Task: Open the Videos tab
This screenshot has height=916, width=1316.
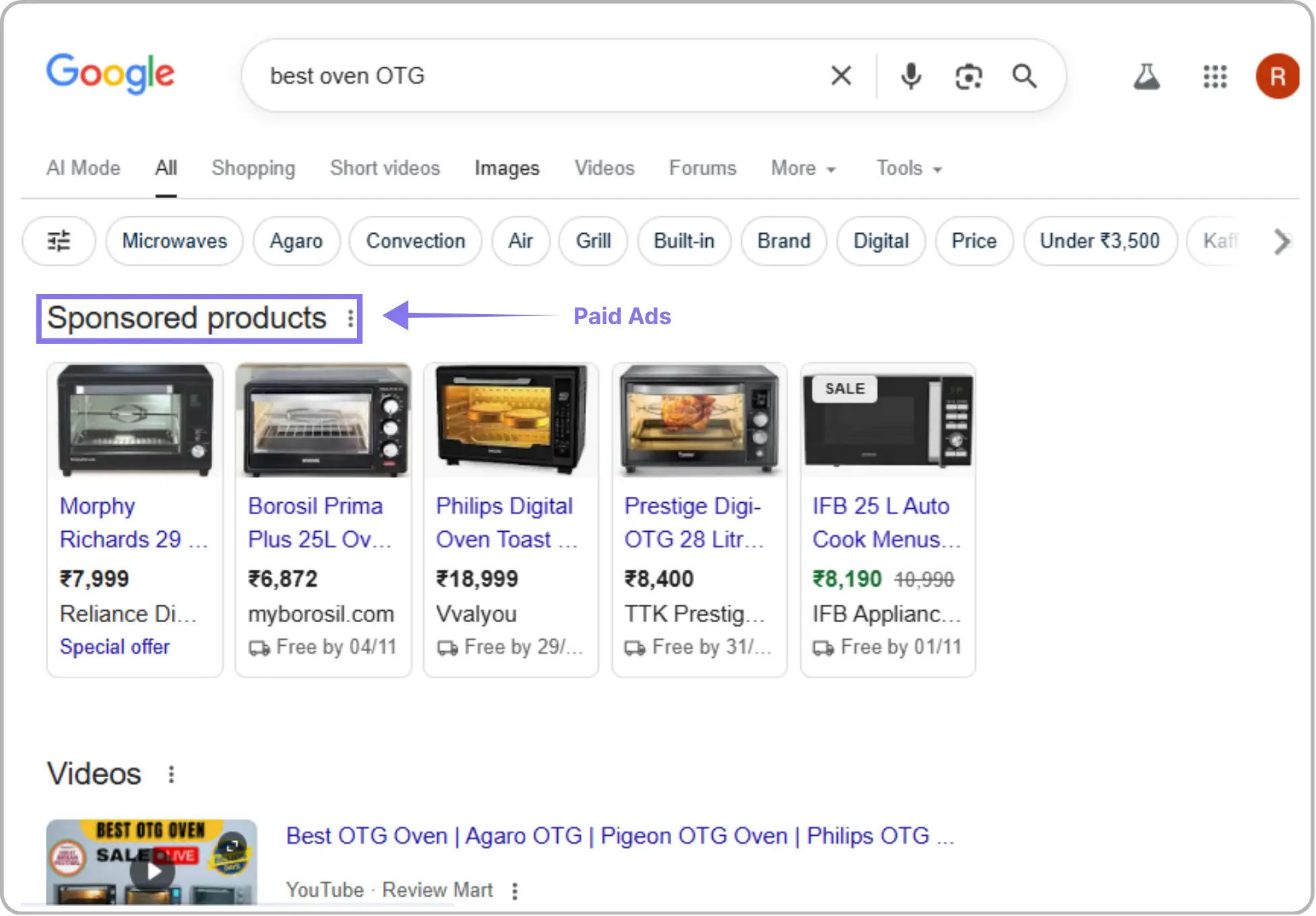Action: click(604, 168)
